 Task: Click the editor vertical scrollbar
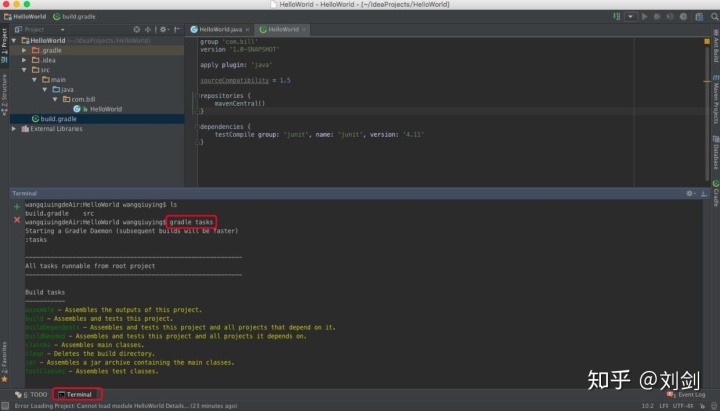pos(707,113)
